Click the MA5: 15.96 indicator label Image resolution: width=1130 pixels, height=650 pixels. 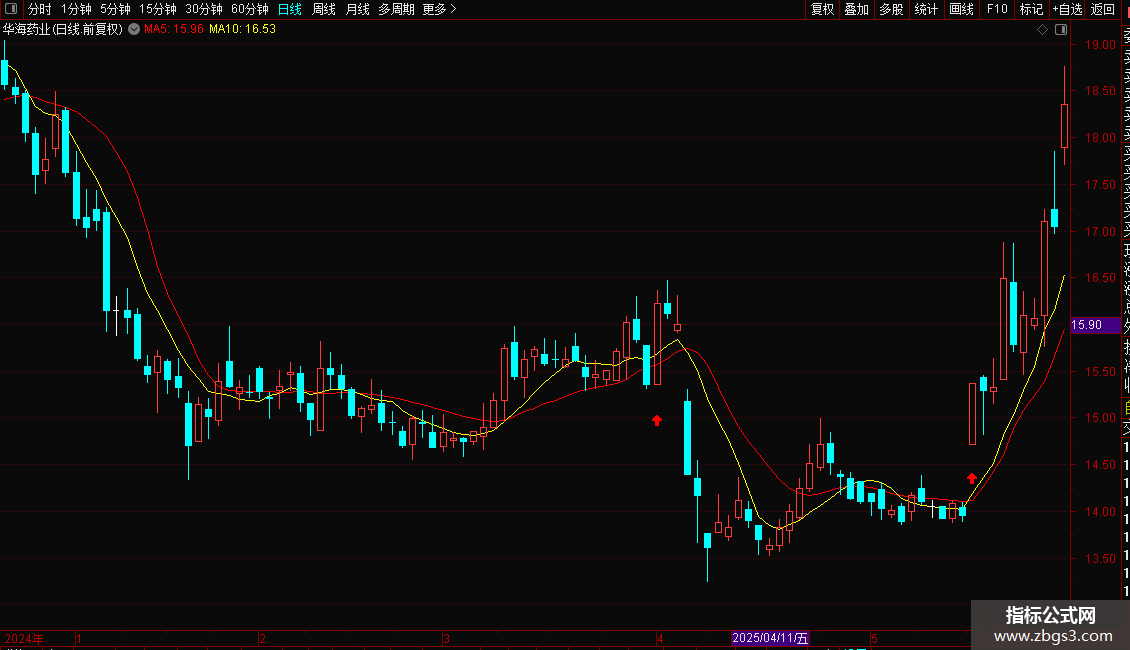pos(174,29)
